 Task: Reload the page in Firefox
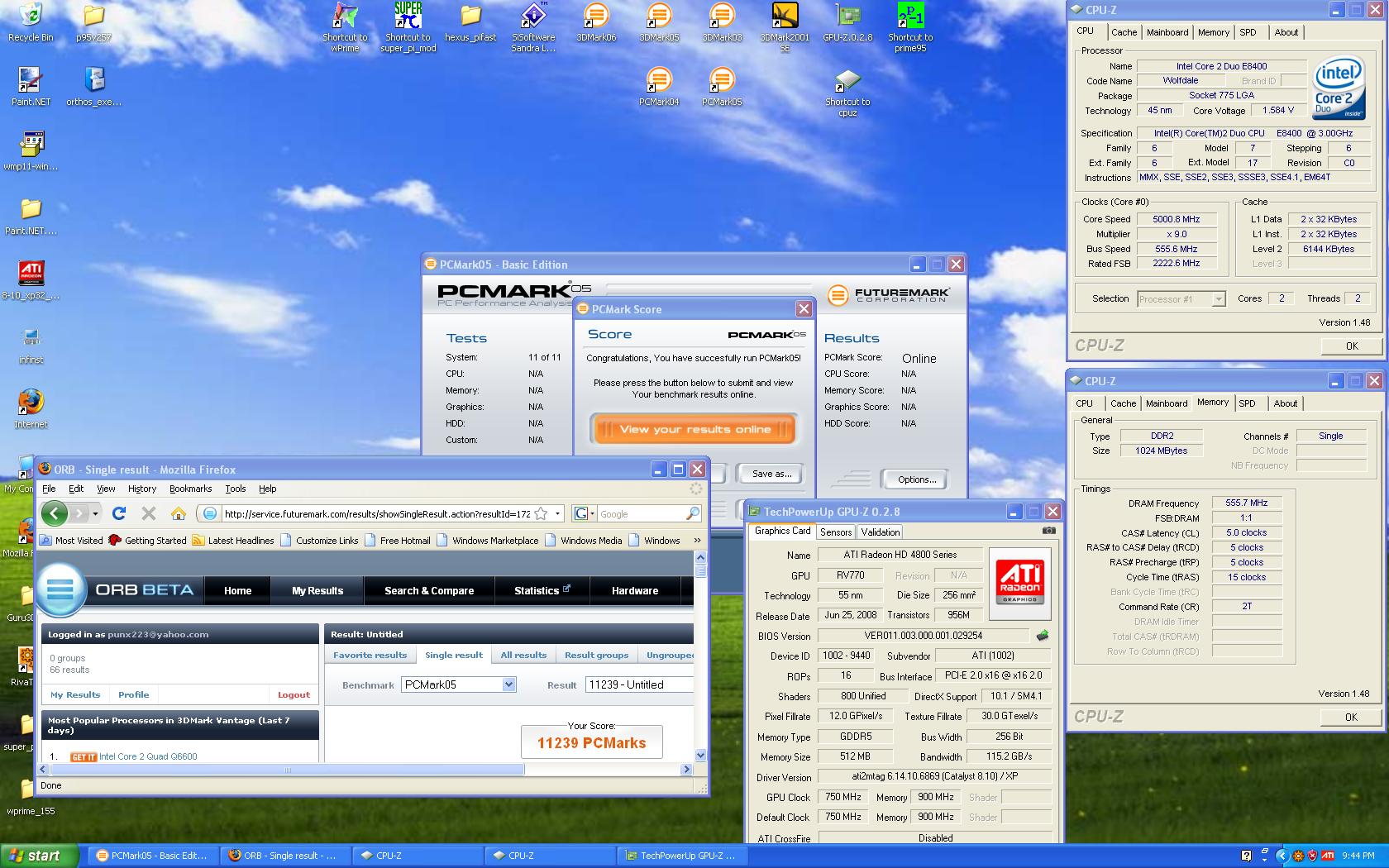[119, 513]
